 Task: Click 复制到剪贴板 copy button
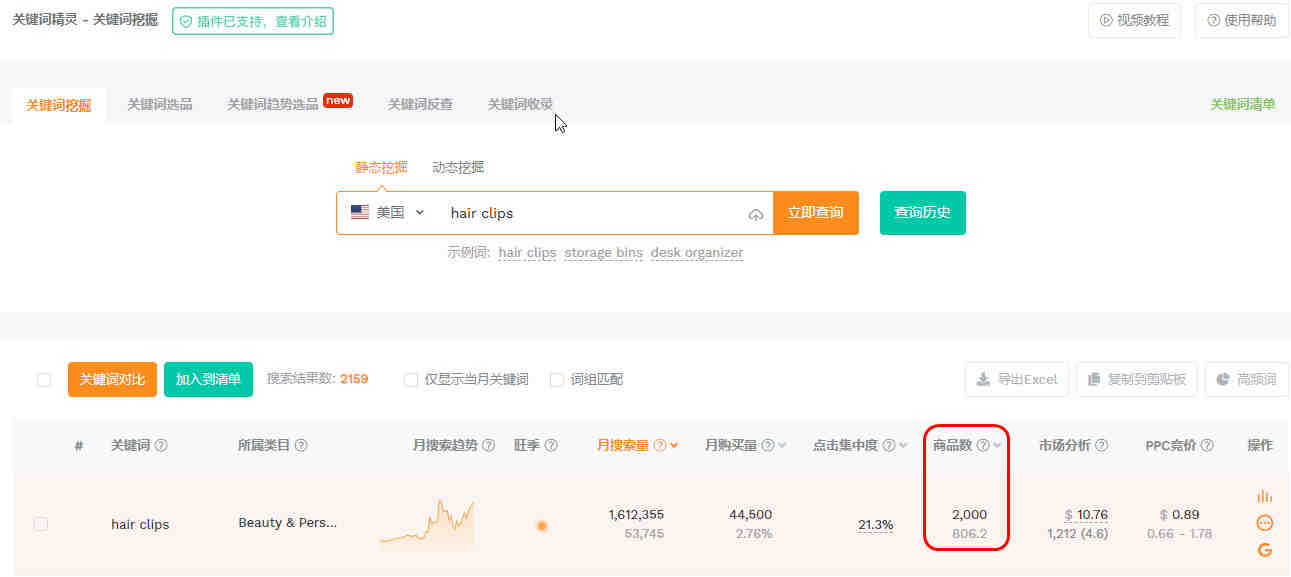(1137, 379)
